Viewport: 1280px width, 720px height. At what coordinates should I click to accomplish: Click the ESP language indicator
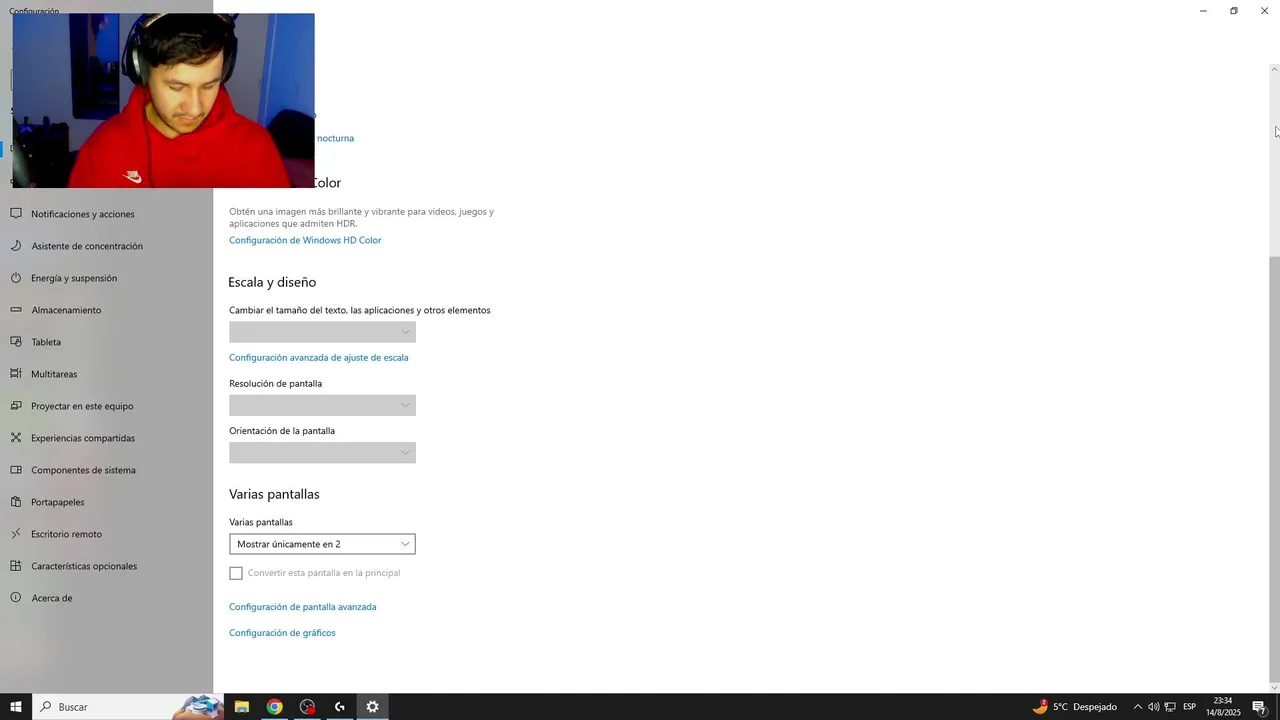pos(1190,707)
